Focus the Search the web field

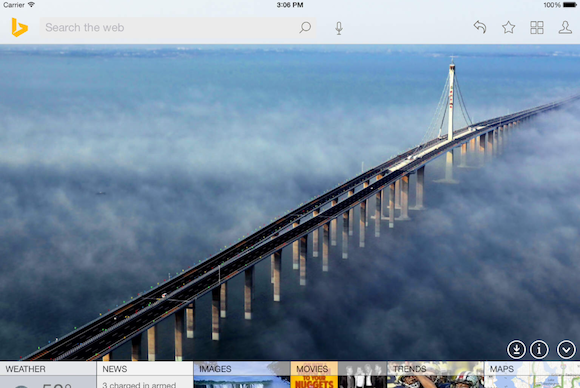point(178,27)
